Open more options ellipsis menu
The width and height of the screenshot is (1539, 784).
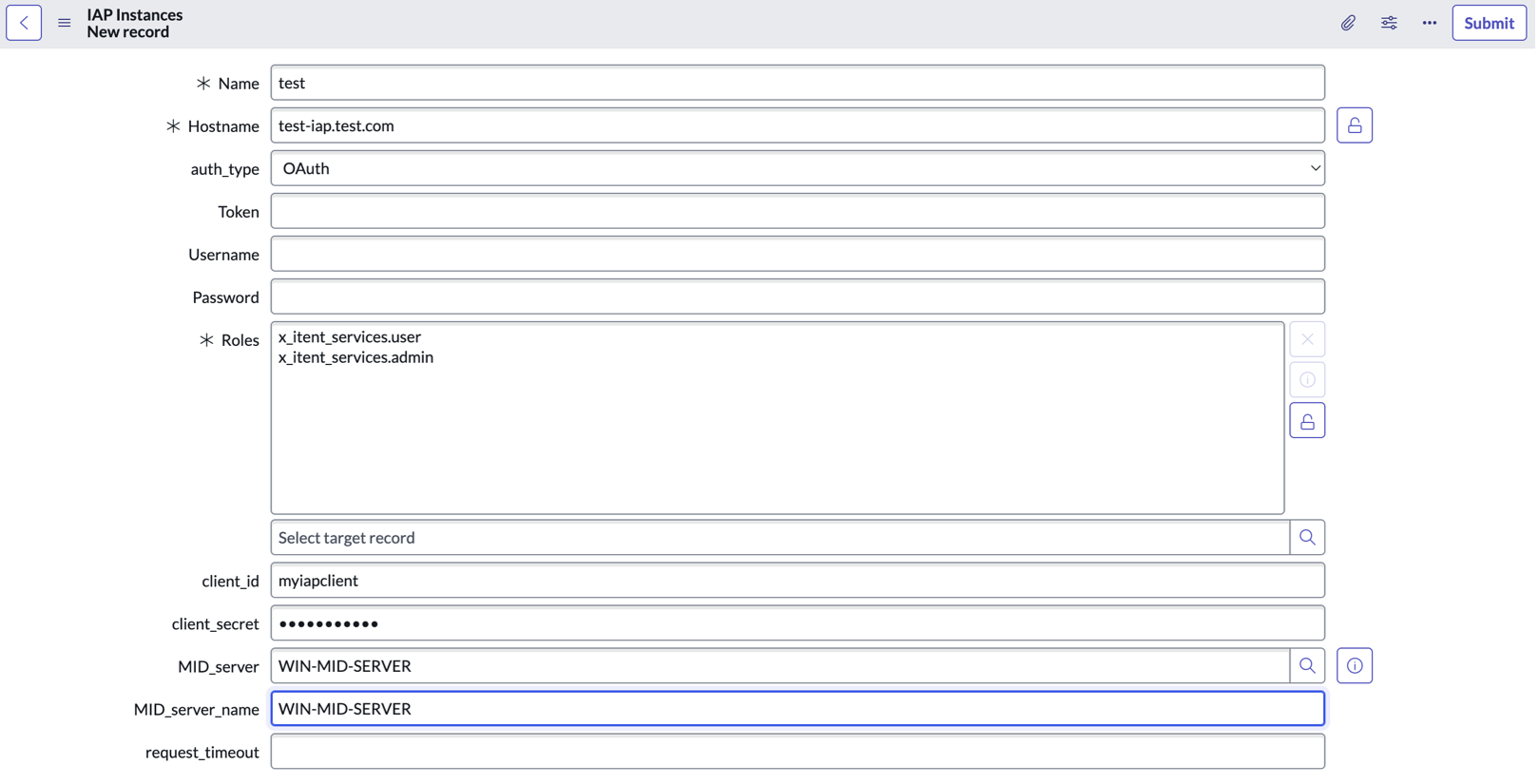coord(1430,23)
